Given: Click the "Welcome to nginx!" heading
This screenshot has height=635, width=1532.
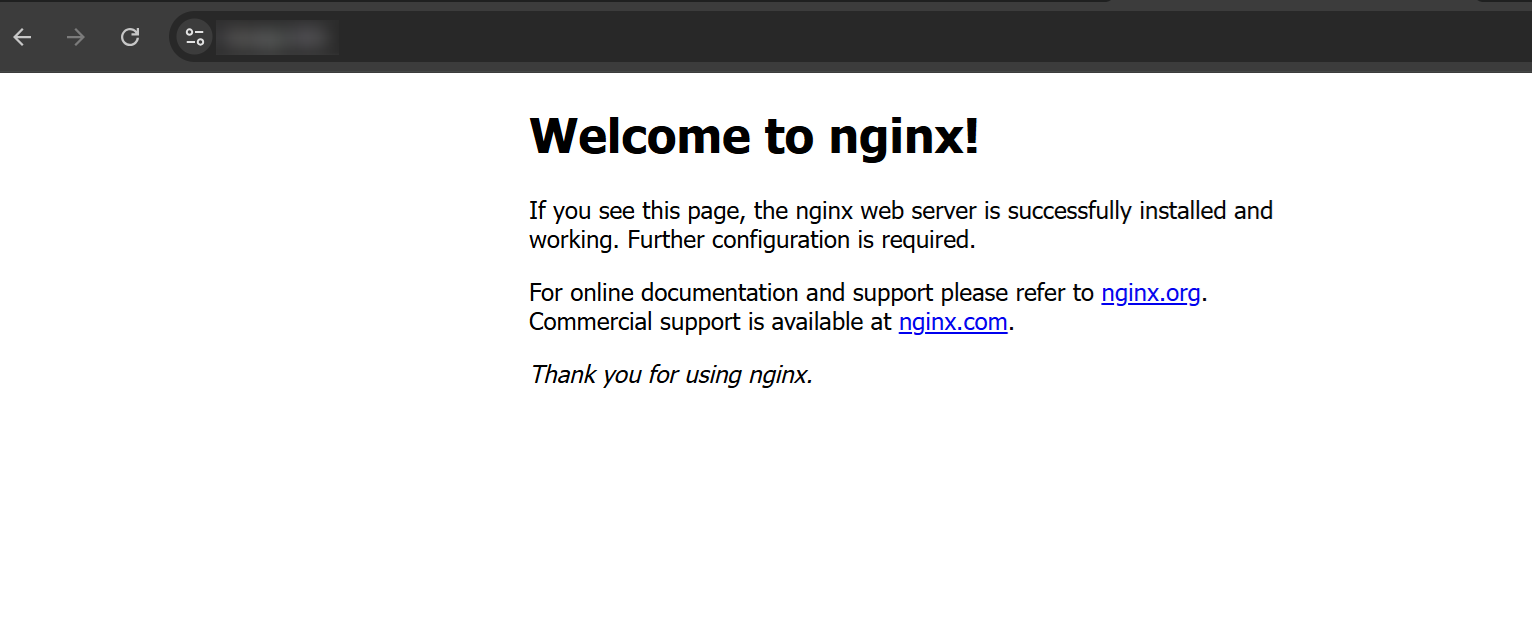Looking at the screenshot, I should pyautogui.click(x=754, y=135).
